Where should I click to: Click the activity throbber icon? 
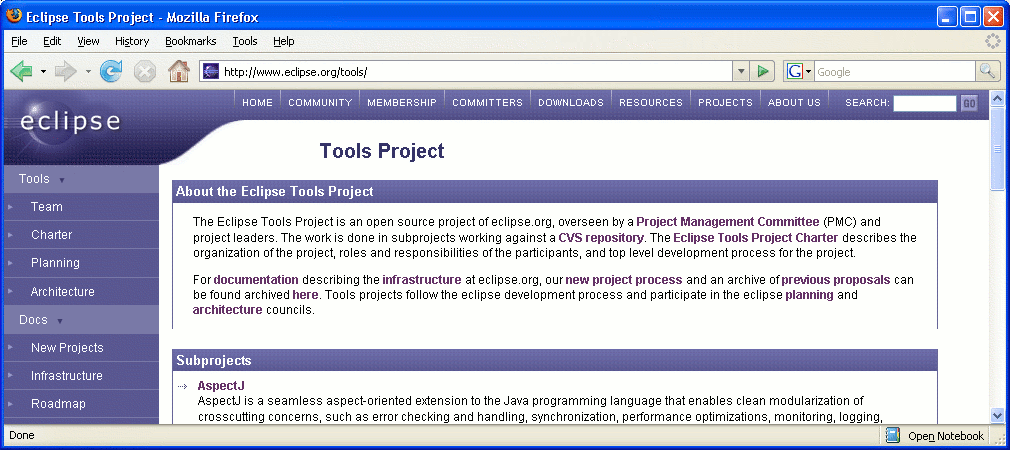pos(993,41)
